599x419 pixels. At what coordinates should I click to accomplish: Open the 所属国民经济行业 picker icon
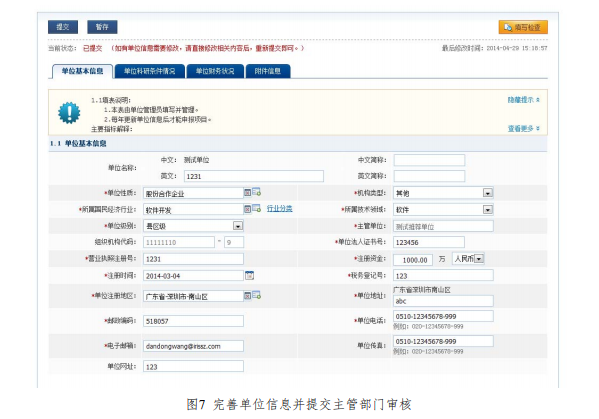257,208
